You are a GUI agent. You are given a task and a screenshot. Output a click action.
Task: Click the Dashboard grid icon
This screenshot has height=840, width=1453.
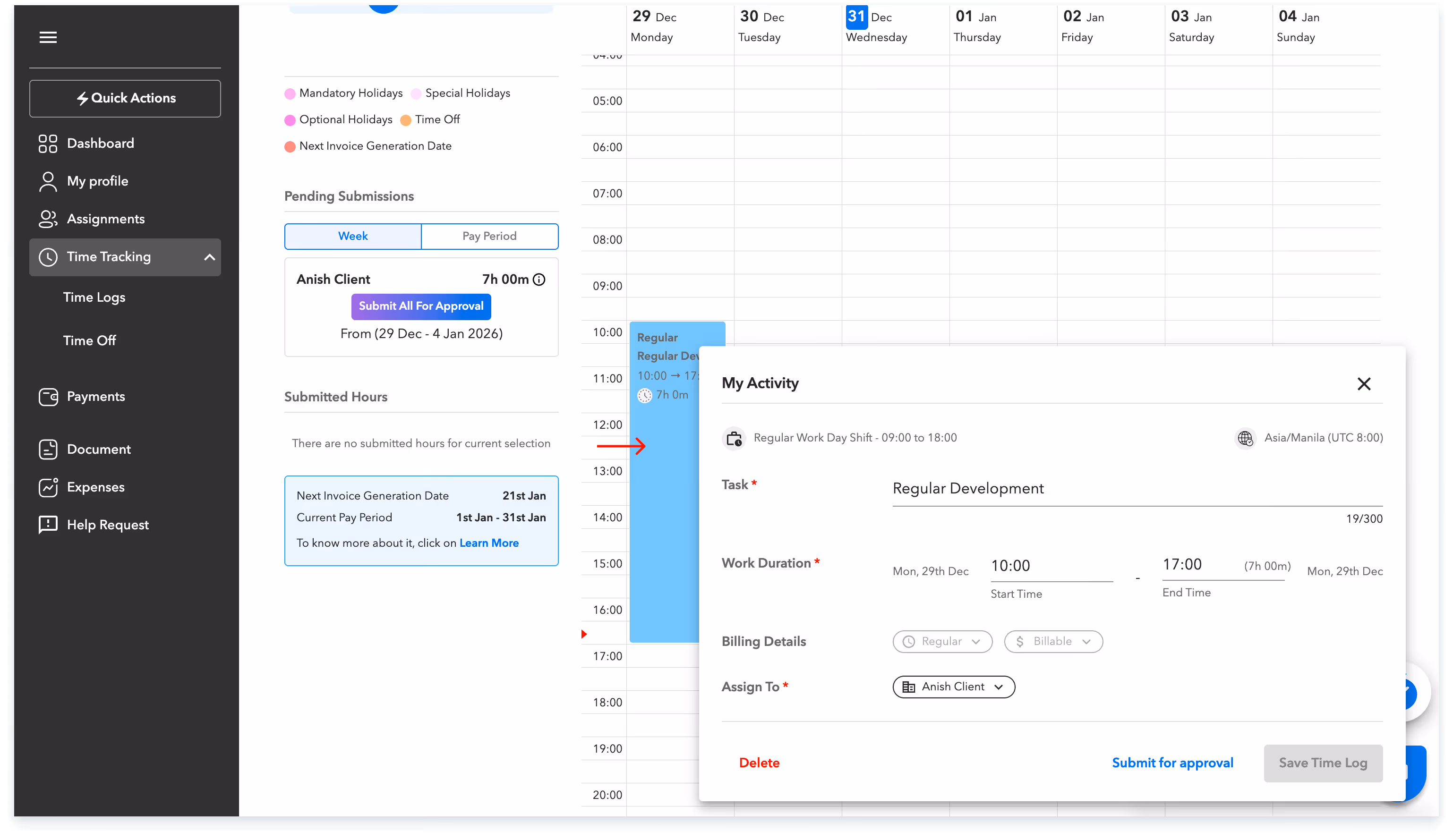pyautogui.click(x=48, y=144)
